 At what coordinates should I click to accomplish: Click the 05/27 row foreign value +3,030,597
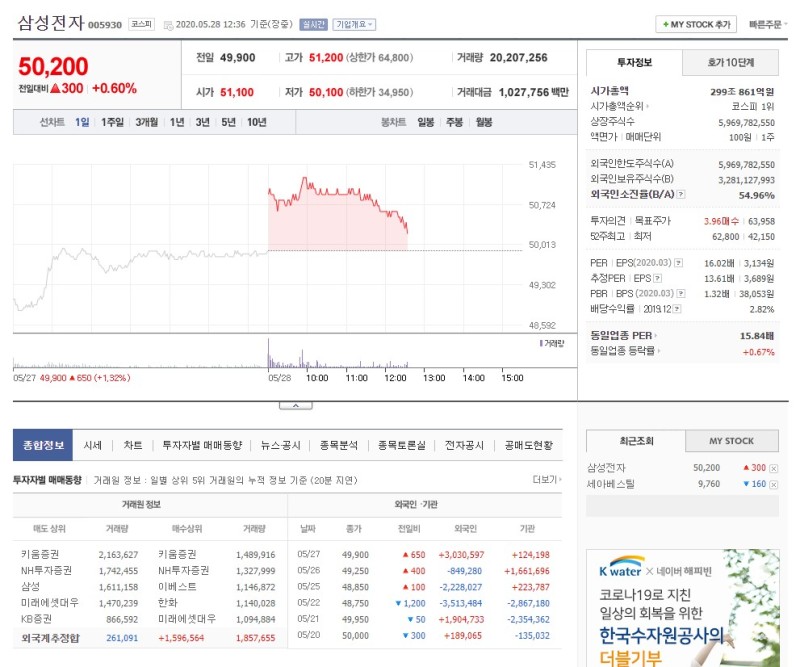click(461, 555)
